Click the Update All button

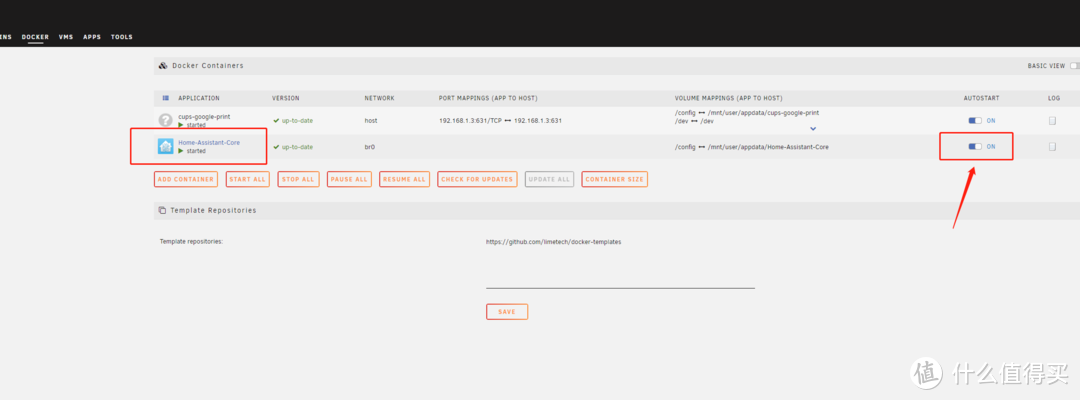(549, 179)
